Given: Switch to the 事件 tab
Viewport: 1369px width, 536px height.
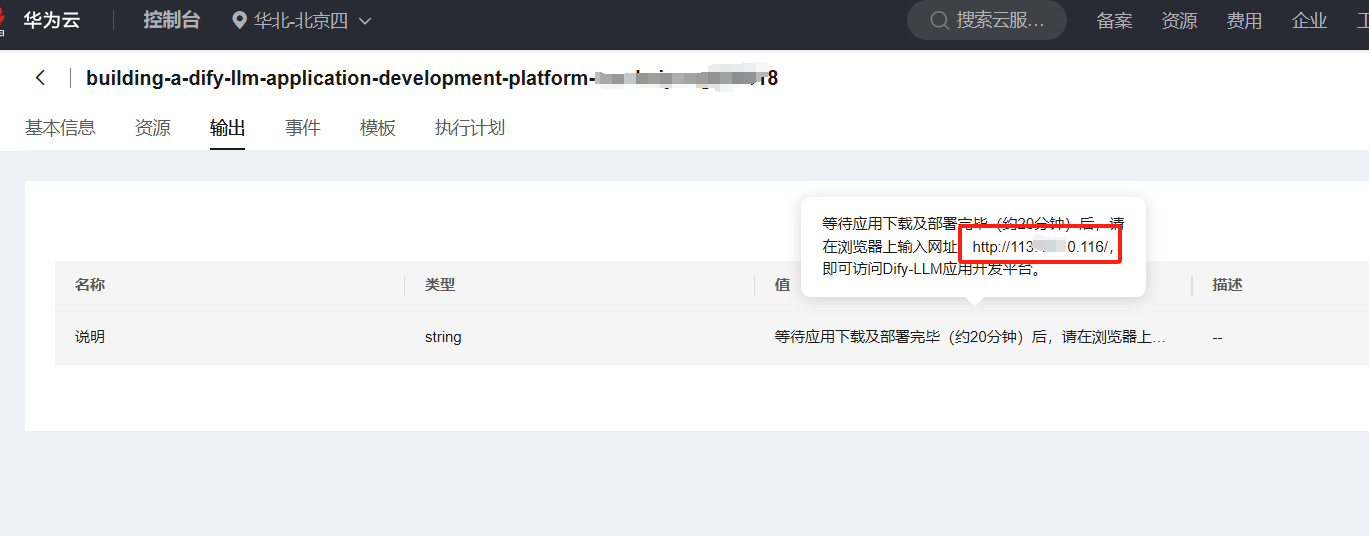Looking at the screenshot, I should point(302,128).
